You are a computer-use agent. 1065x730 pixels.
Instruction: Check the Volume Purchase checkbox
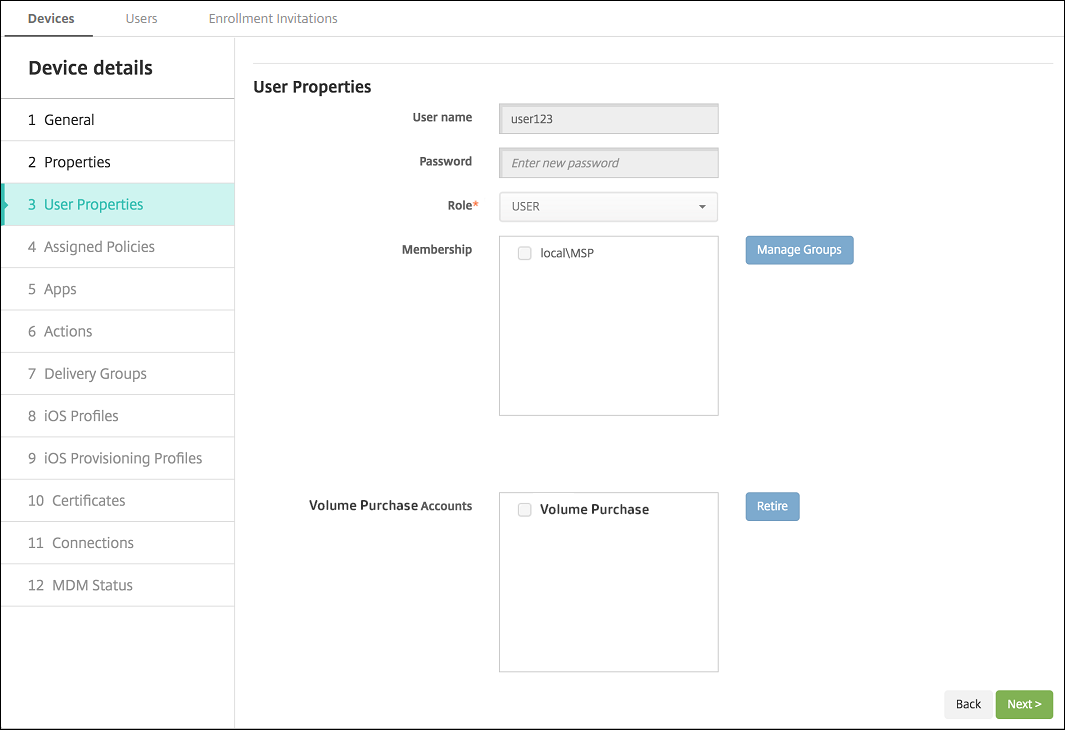(524, 510)
